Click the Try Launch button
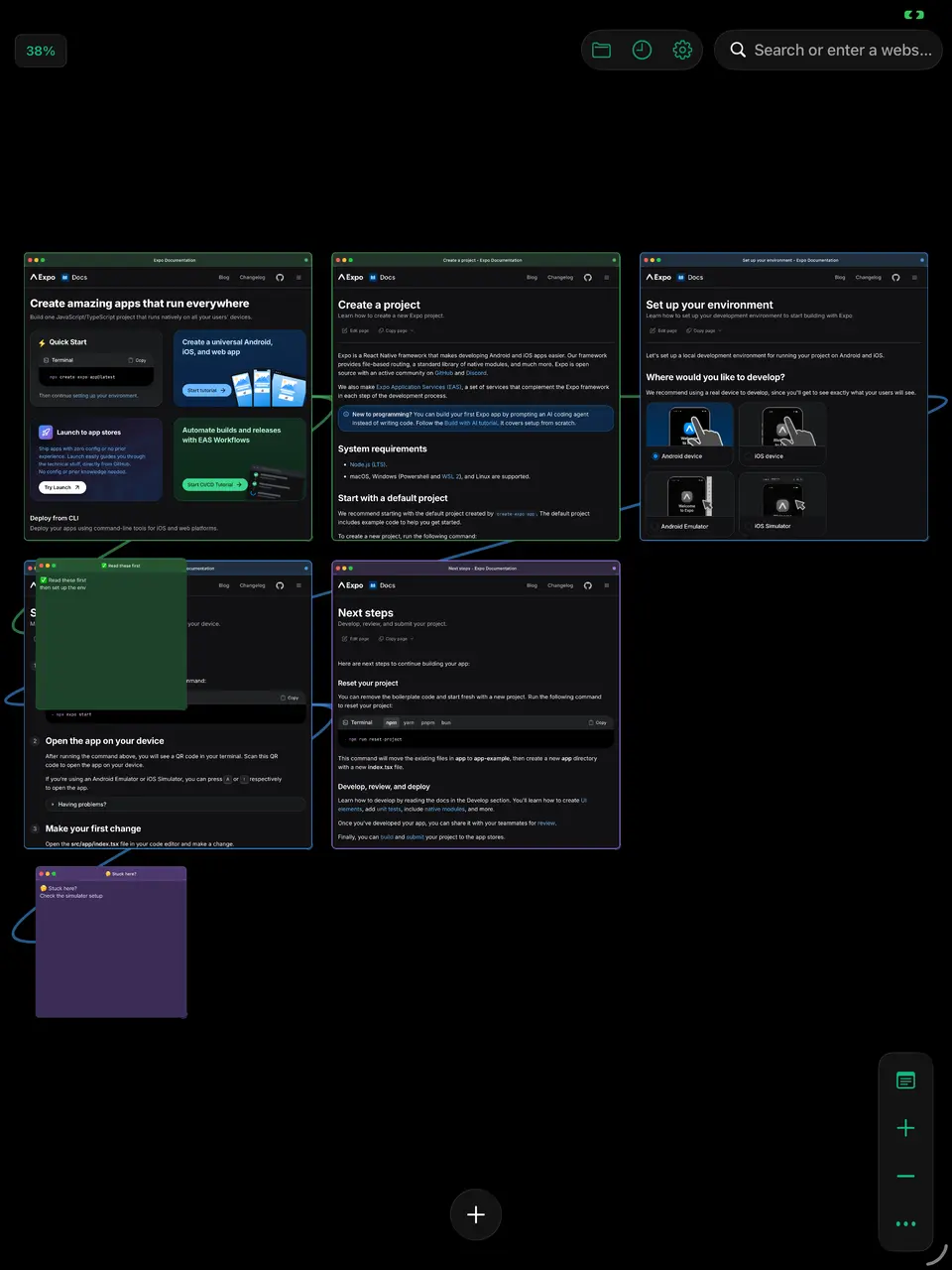Screen dimensions: 952x1270 (x=62, y=487)
